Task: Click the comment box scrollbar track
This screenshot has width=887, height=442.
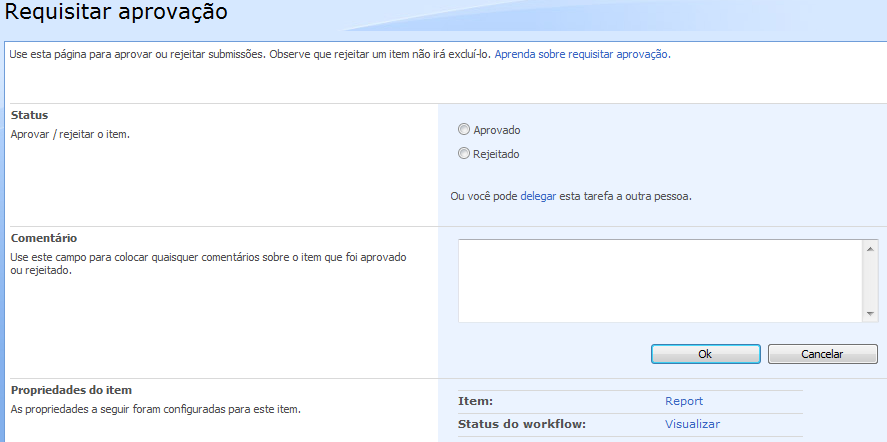Action: pyautogui.click(x=869, y=281)
